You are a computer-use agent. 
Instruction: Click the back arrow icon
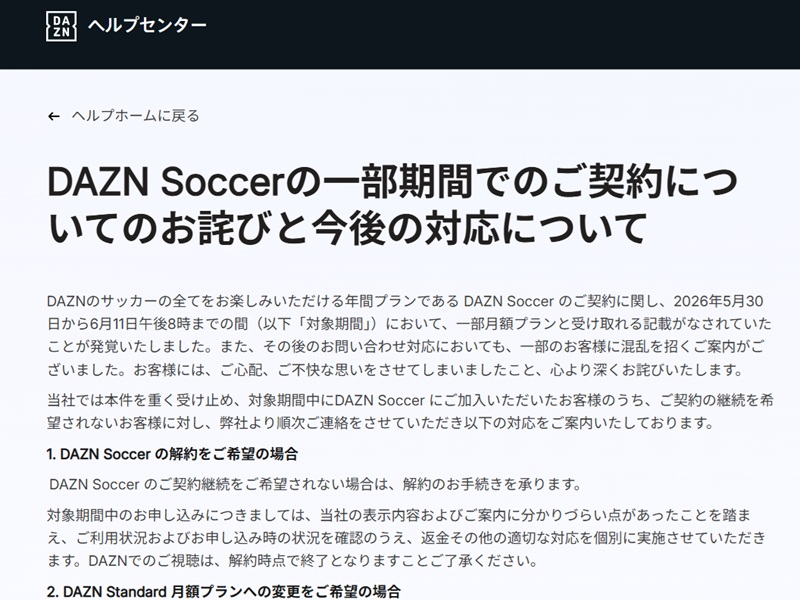(54, 116)
